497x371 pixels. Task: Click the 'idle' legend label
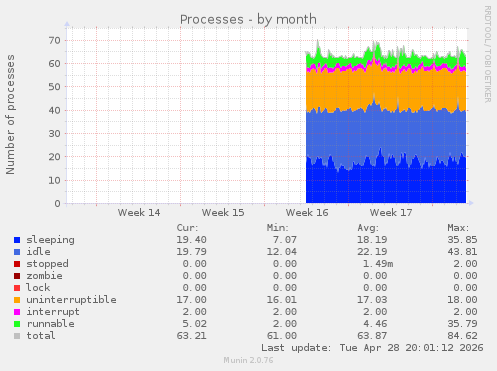tap(38, 252)
